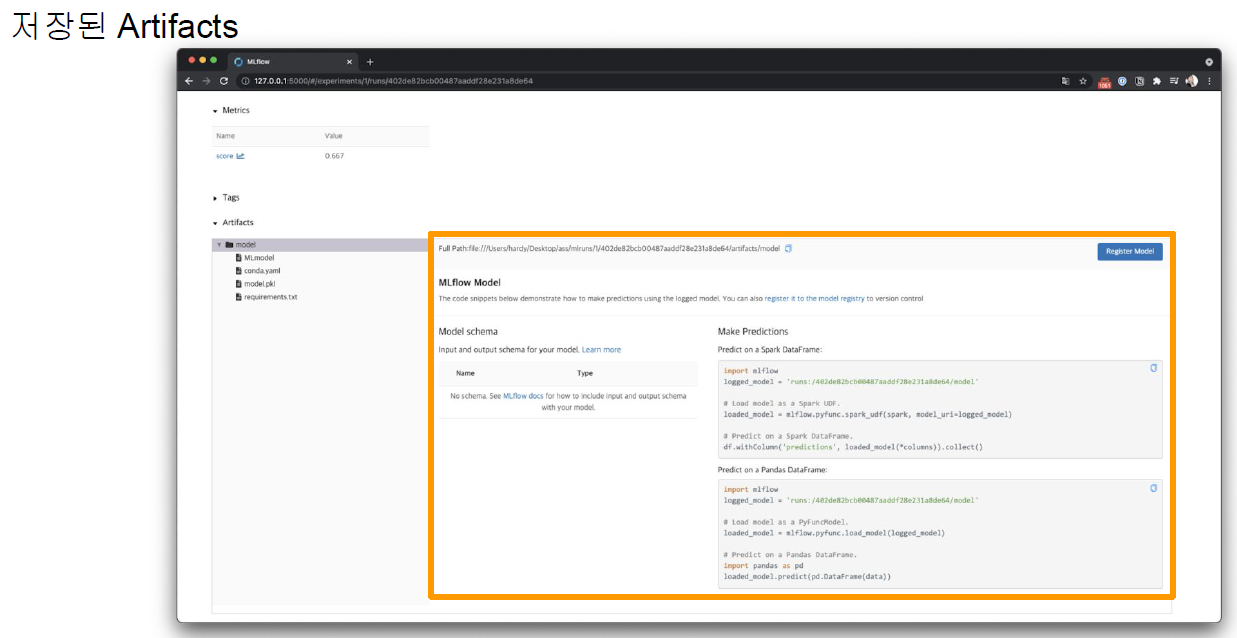Bookmark this page with the star icon
This screenshot has height=638, width=1237.
click(x=1083, y=81)
